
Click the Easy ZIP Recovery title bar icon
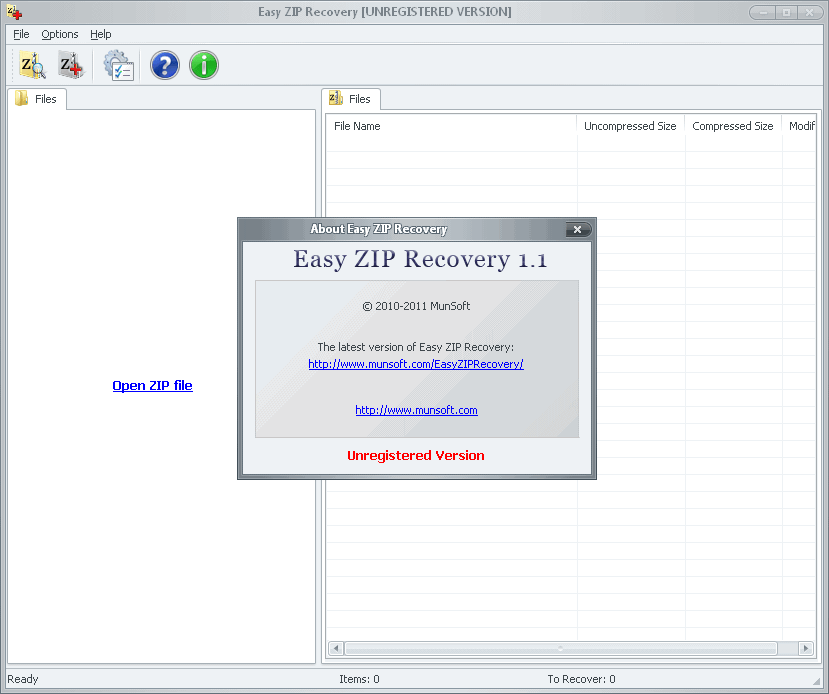11,11
